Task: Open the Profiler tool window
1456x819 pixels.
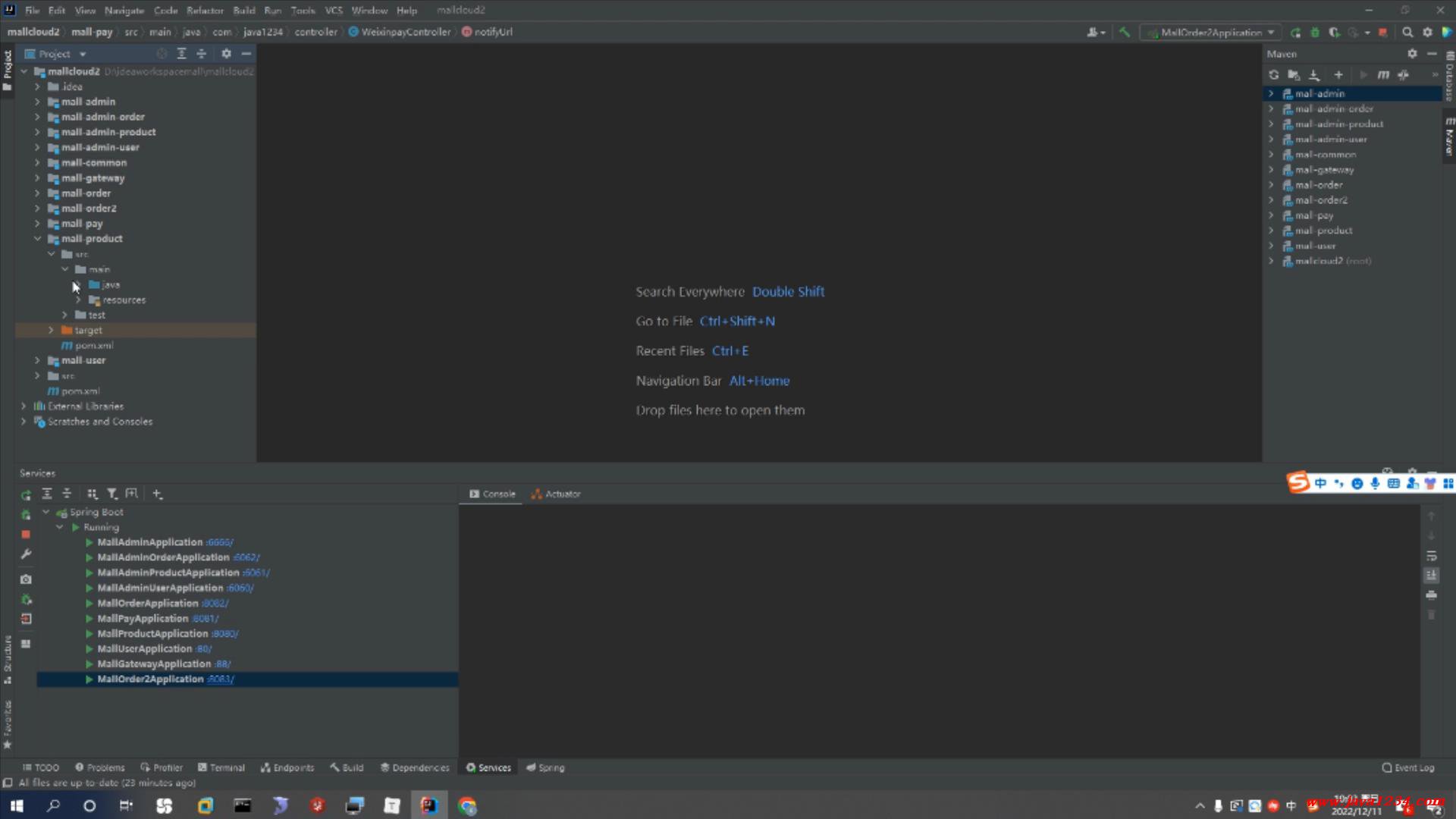Action: pyautogui.click(x=162, y=767)
